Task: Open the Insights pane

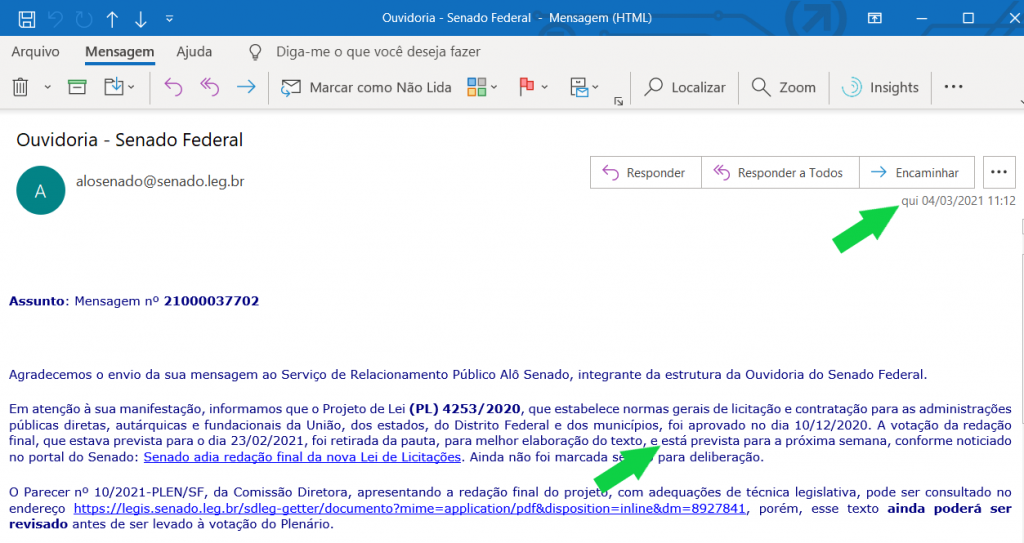Action: tap(880, 87)
